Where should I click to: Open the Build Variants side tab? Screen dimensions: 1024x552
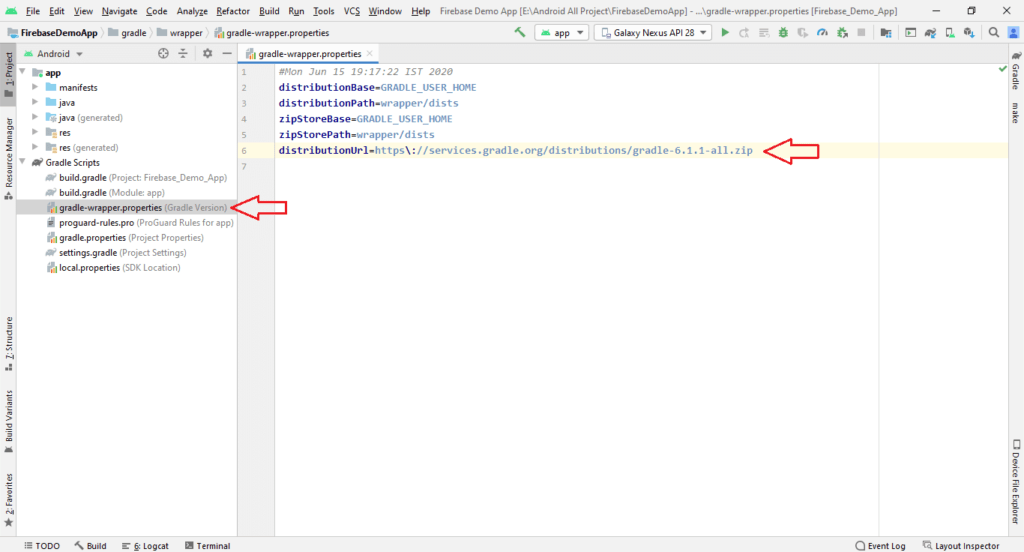tap(8, 421)
